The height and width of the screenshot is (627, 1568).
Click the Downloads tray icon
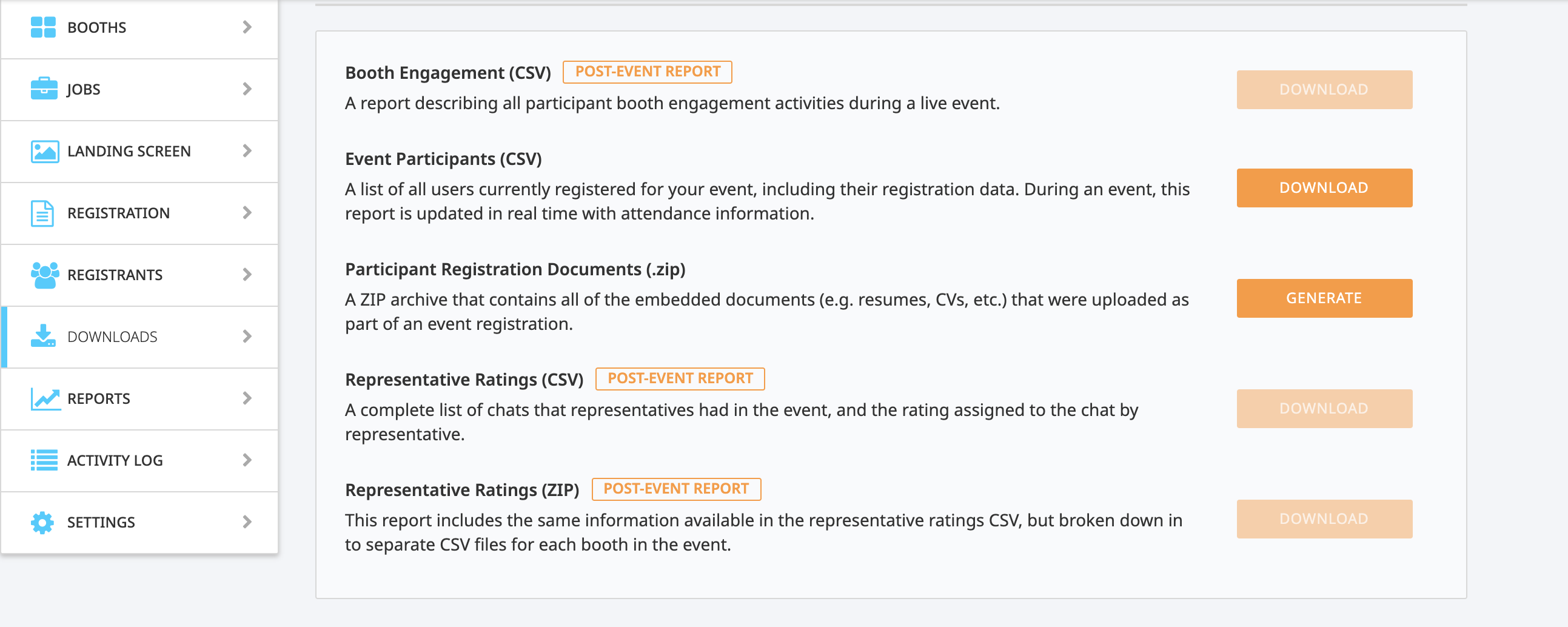tap(43, 336)
